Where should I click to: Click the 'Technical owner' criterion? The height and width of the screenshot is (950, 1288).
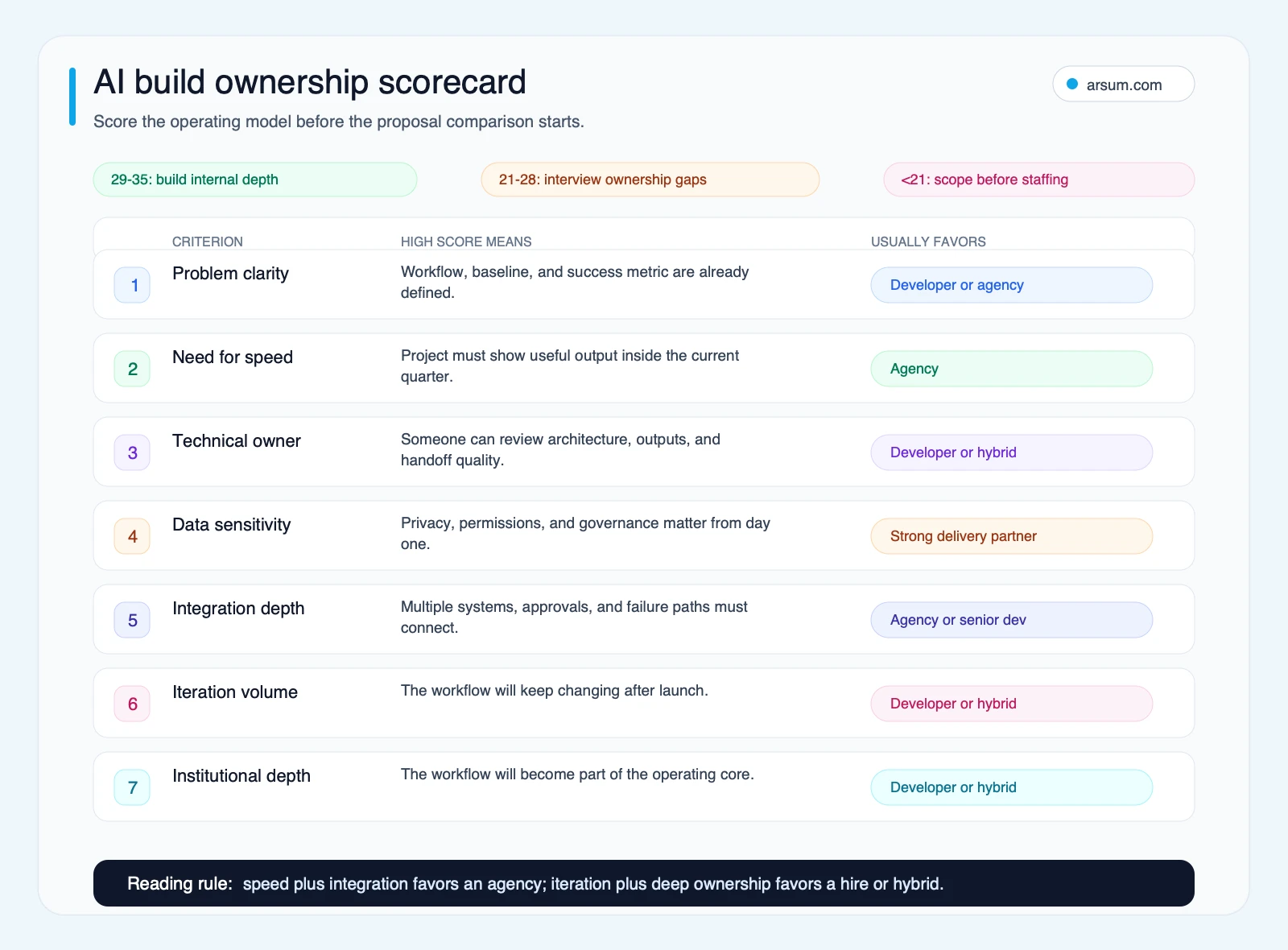(x=237, y=441)
